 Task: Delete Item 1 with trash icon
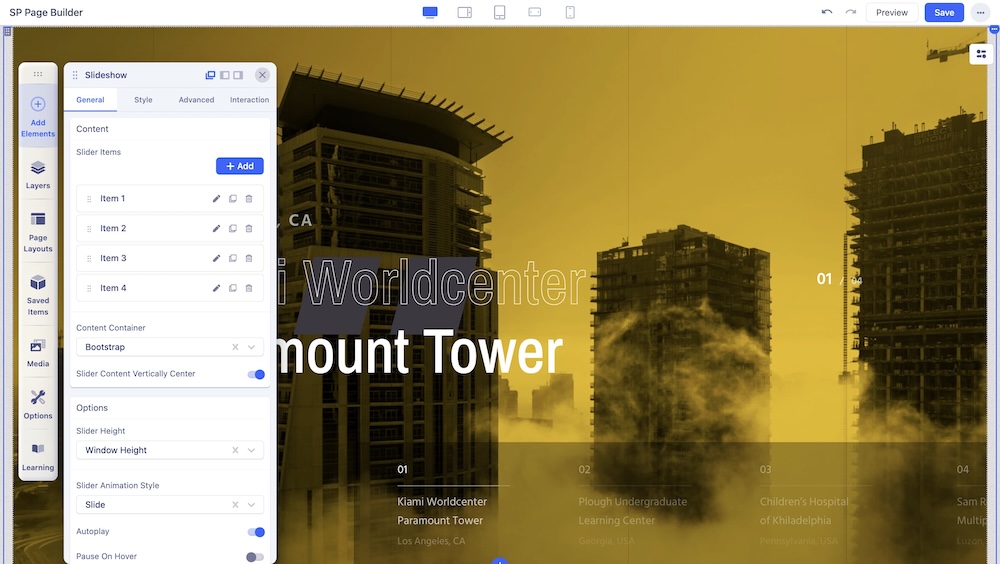point(249,198)
